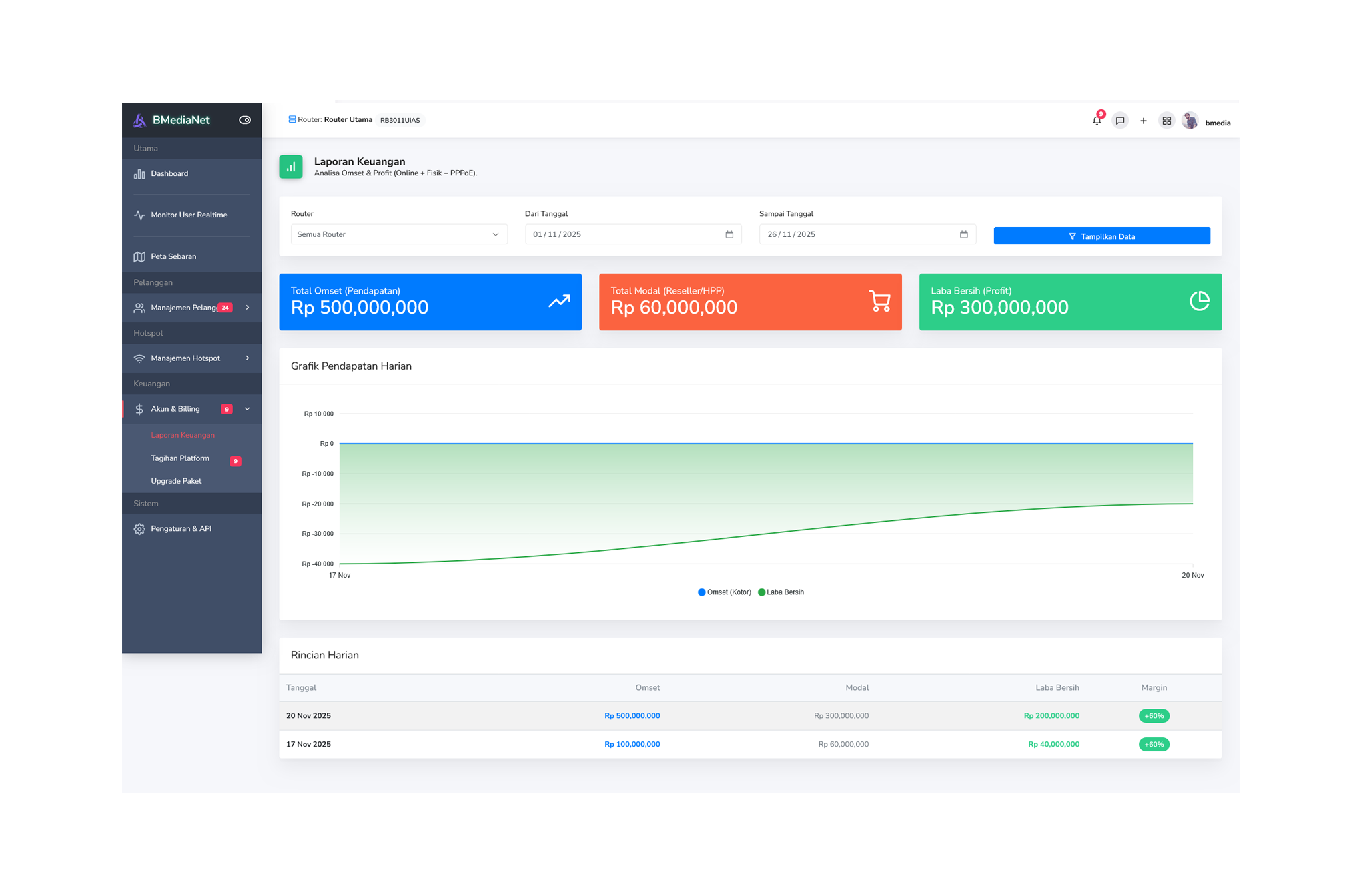The height and width of the screenshot is (896, 1361).
Task: Open the chat messages icon
Action: 1120,121
